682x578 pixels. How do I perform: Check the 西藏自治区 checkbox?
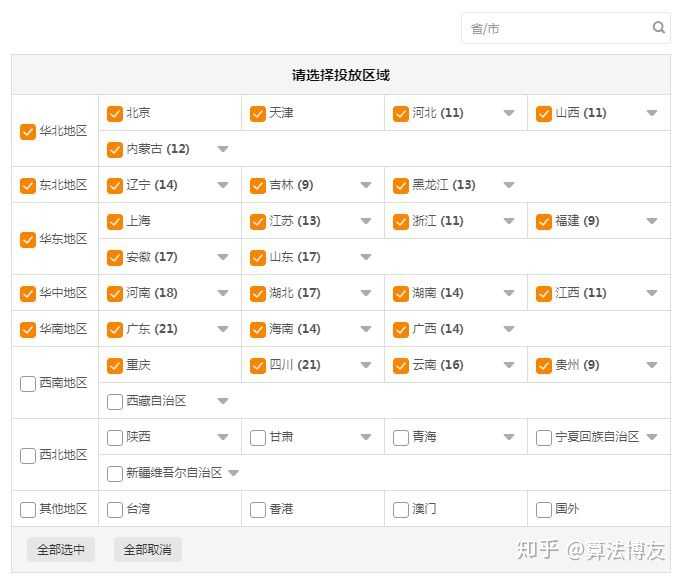point(115,401)
